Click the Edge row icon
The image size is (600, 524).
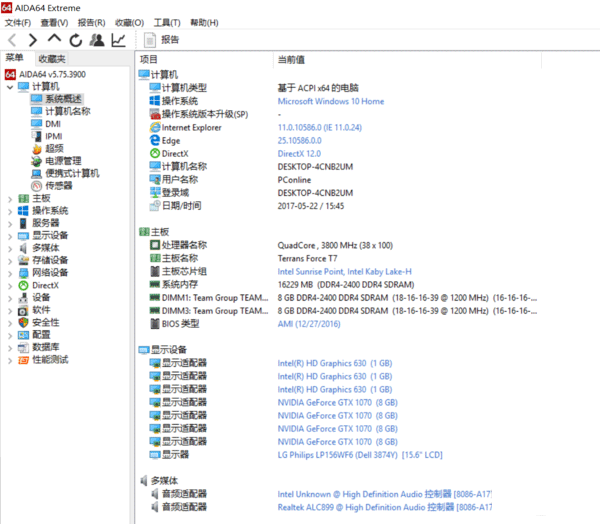coord(155,140)
